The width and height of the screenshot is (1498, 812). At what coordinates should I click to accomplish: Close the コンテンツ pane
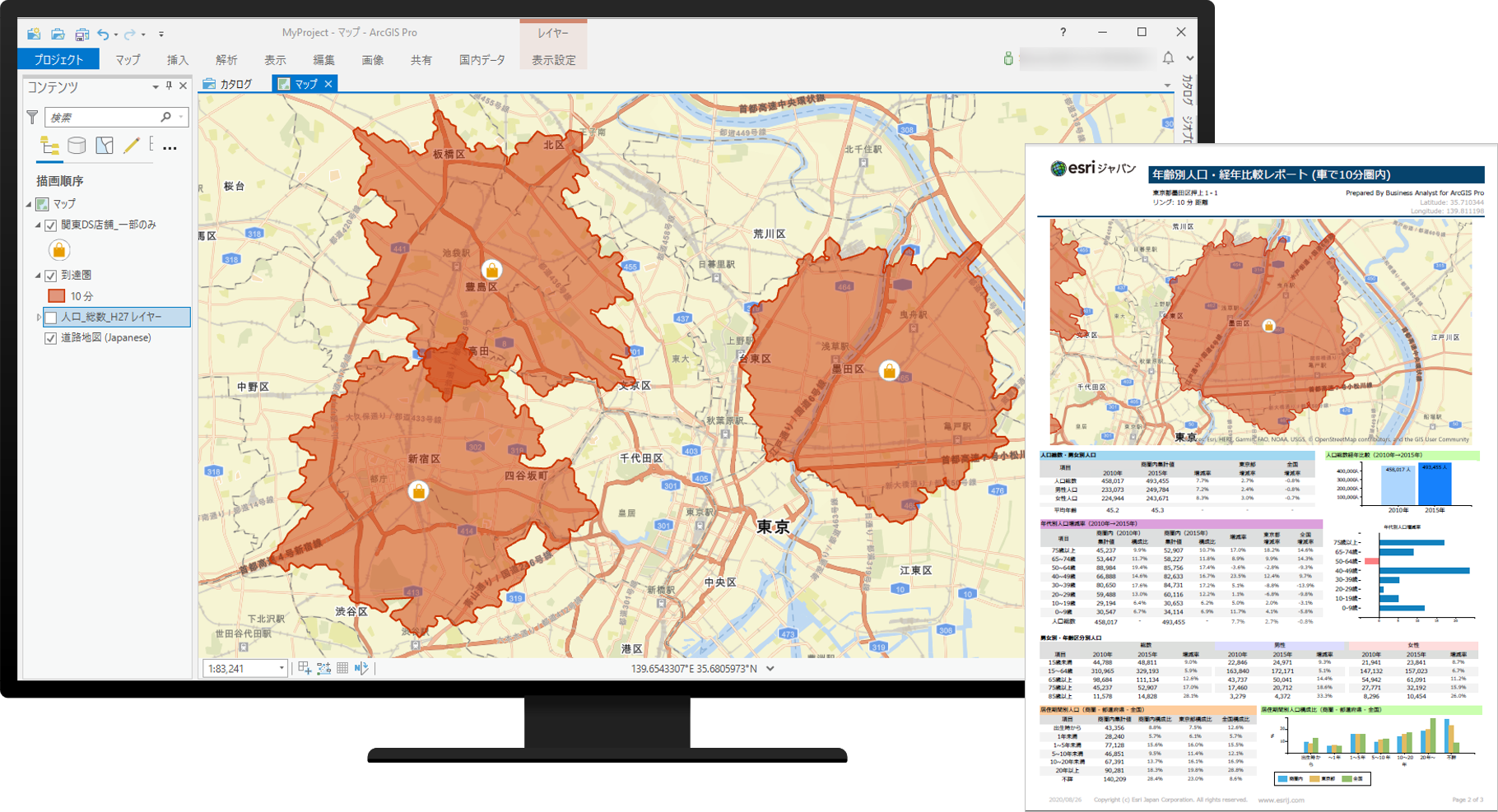(x=183, y=86)
